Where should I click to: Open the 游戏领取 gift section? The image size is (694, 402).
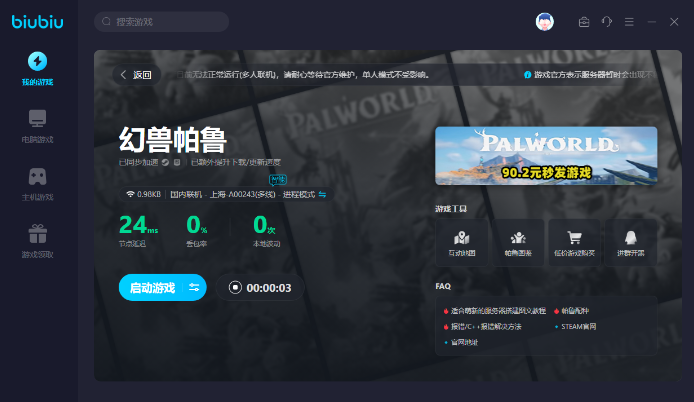pyautogui.click(x=37, y=240)
